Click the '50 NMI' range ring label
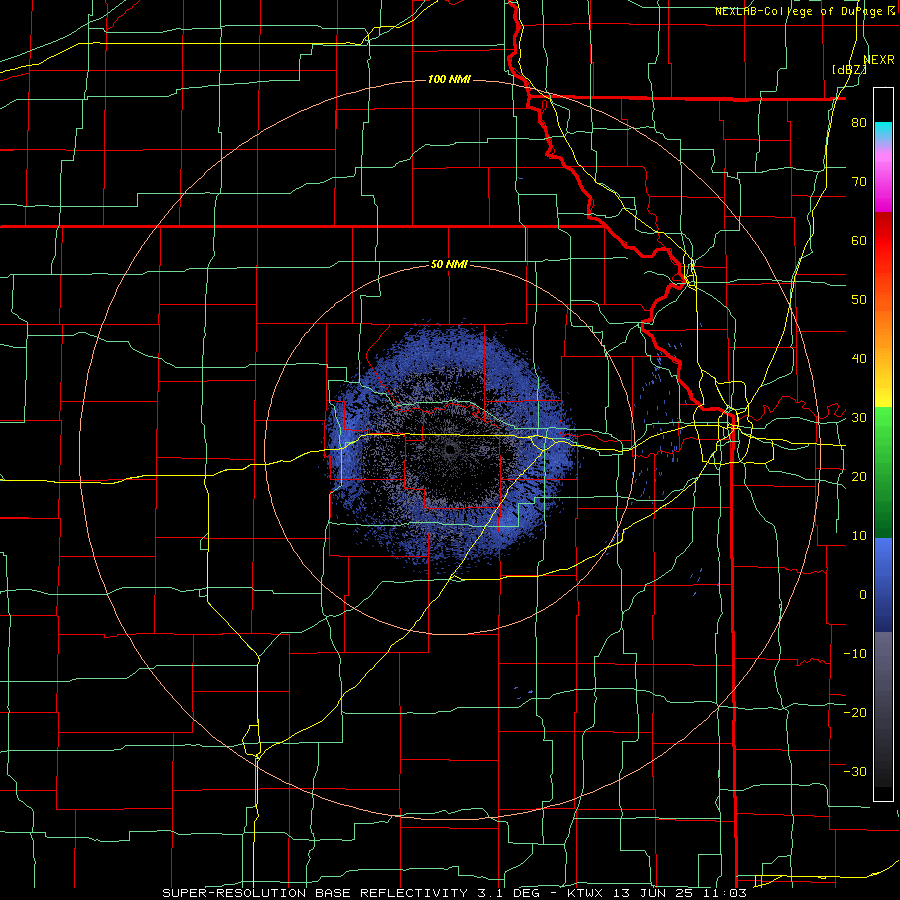The height and width of the screenshot is (900, 900). pyautogui.click(x=449, y=264)
